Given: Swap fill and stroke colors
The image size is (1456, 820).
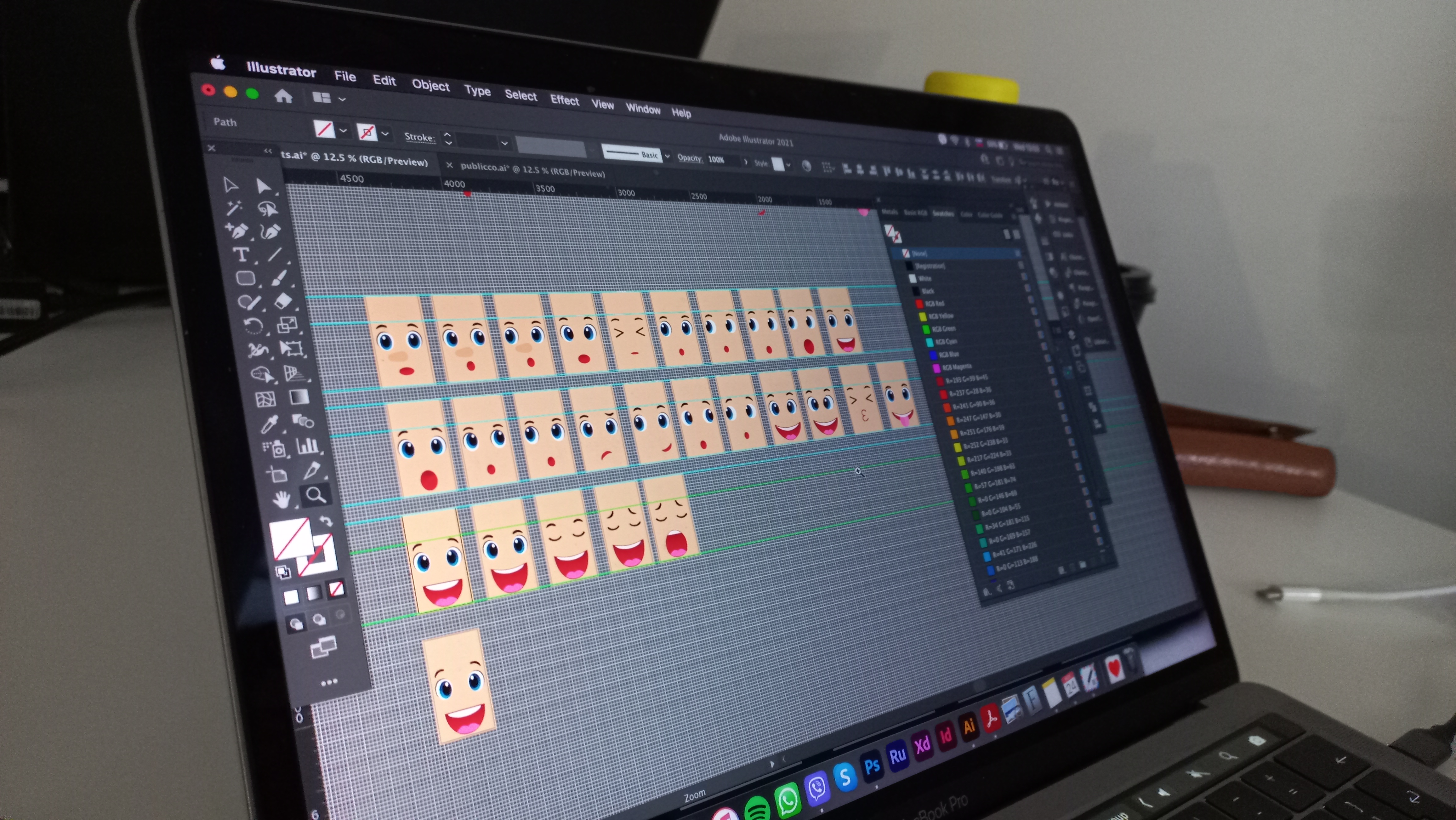Looking at the screenshot, I should coord(326,521).
